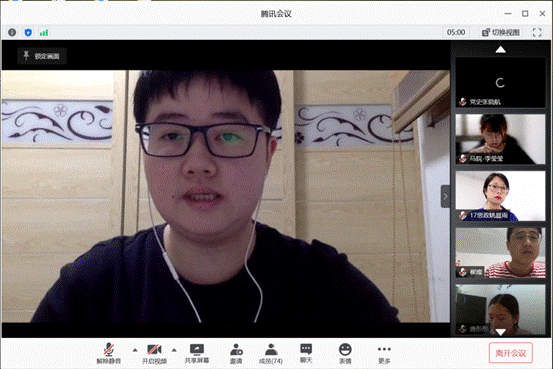
Task: Move the participant list up with the arrow
Action: (500, 50)
